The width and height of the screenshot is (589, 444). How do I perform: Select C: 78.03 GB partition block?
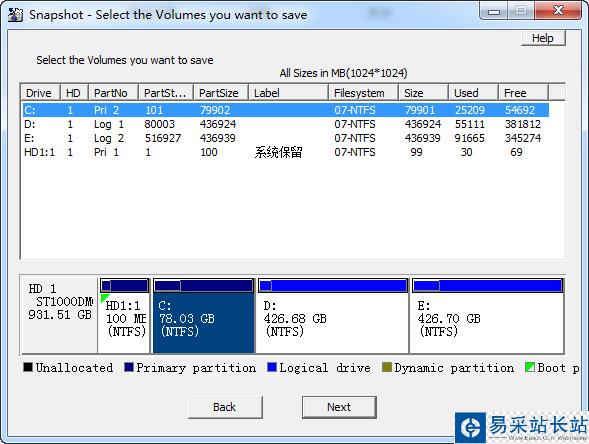(203, 316)
